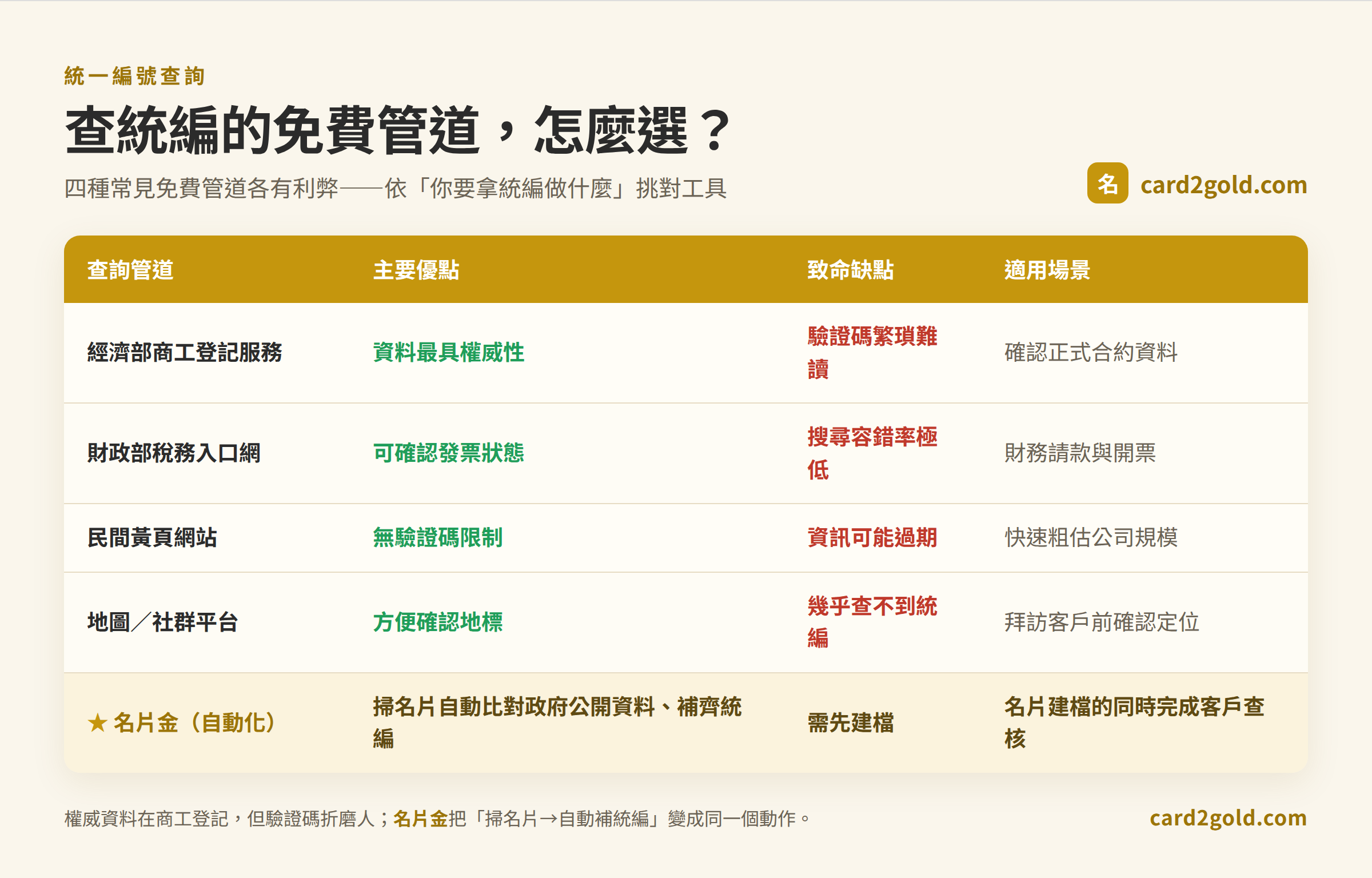Viewport: 1372px width, 878px height.
Task: Select the 經濟部商工登記服務 row name
Action: click(x=185, y=352)
